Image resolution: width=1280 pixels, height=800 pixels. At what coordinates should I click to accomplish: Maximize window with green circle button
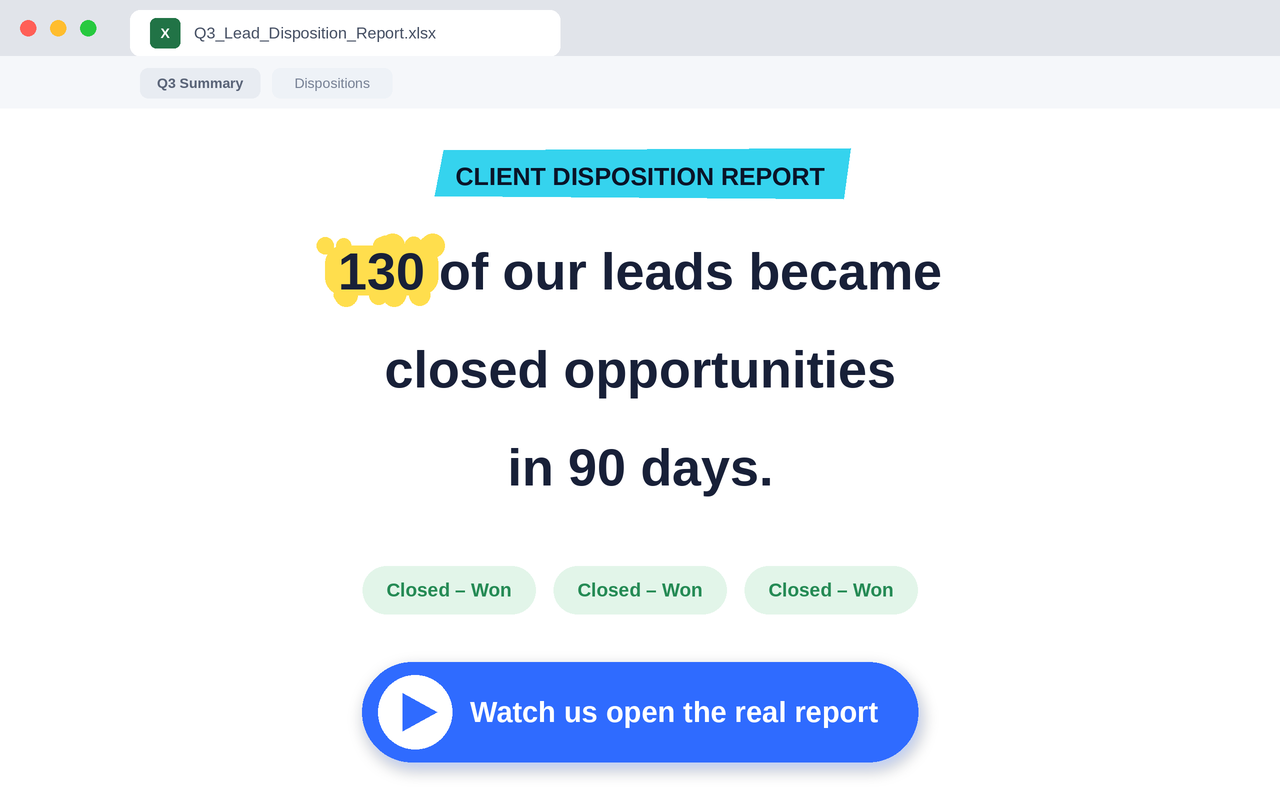(x=88, y=28)
